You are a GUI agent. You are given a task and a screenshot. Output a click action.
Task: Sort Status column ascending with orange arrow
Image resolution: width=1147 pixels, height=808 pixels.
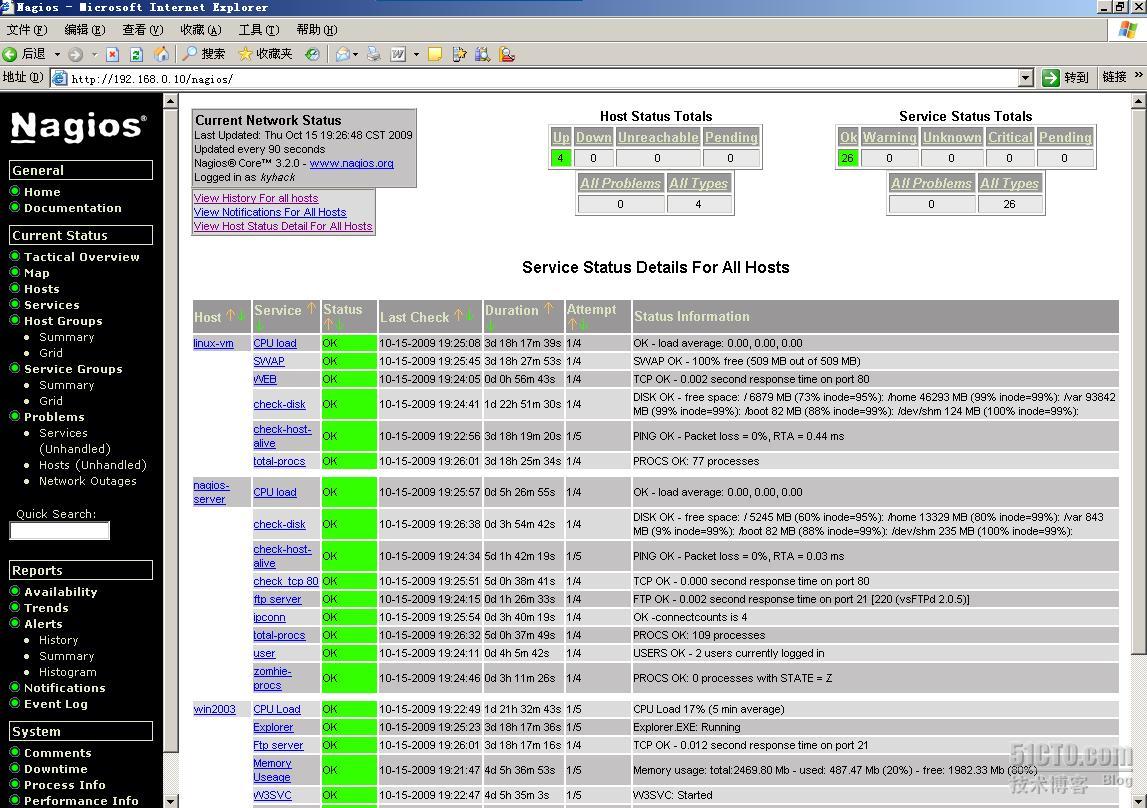[x=328, y=324]
